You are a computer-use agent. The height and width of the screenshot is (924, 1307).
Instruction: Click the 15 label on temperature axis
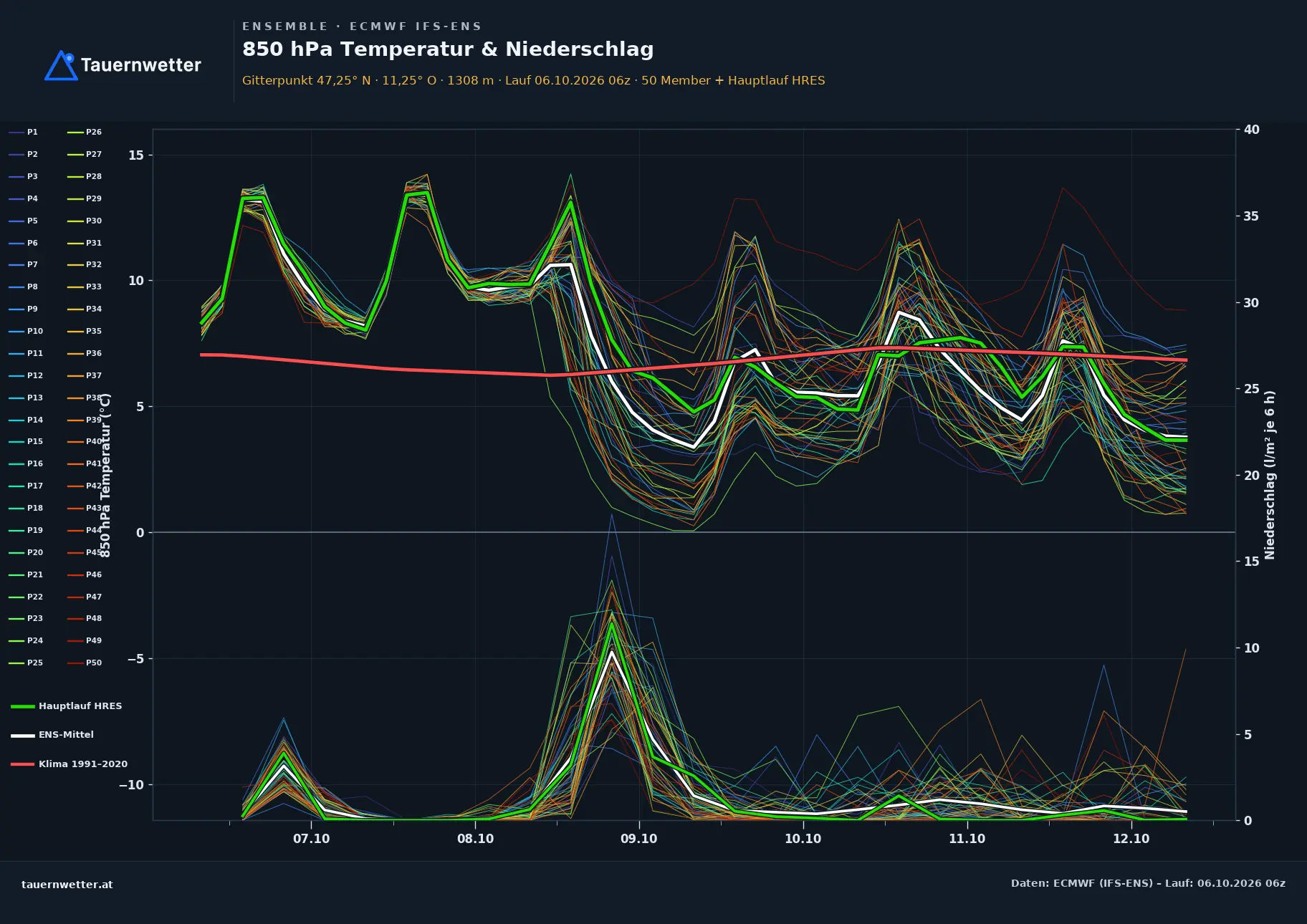click(x=136, y=155)
